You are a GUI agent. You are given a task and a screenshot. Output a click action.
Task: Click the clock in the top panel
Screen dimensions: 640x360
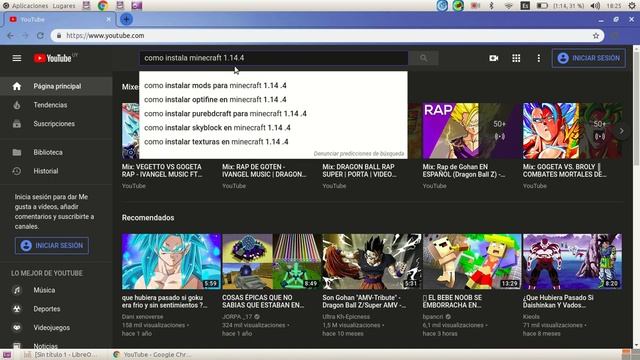coord(613,6)
